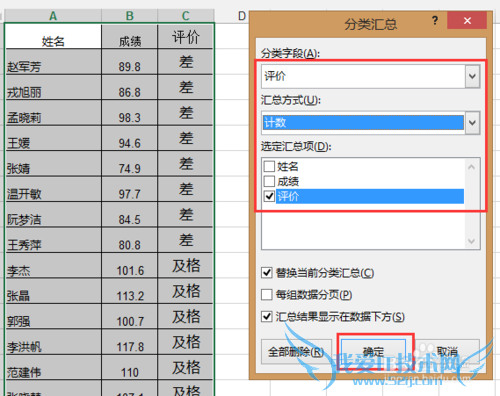Click score cell 110
This screenshot has width=500, height=396.
pos(130,367)
